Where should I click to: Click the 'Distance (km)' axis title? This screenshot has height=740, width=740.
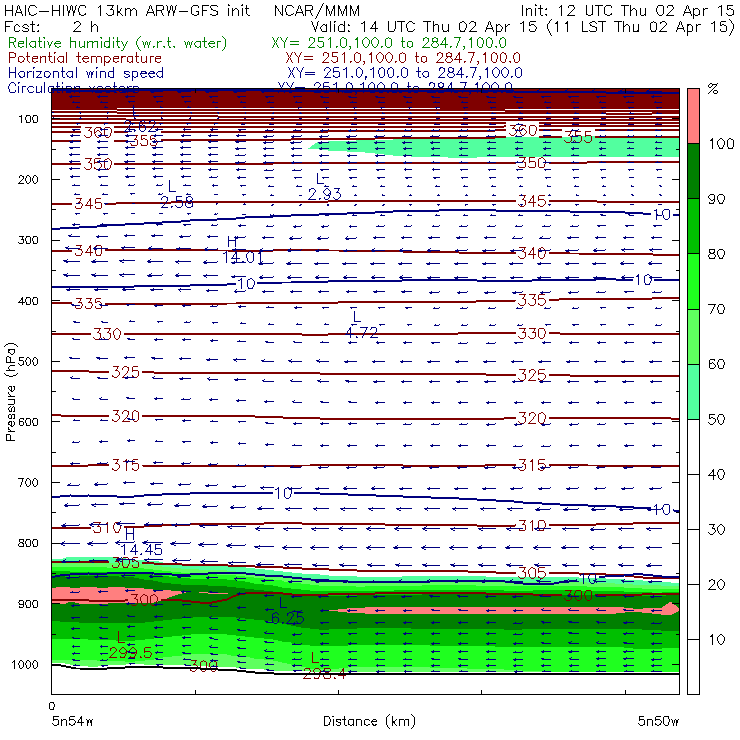pyautogui.click(x=369, y=721)
